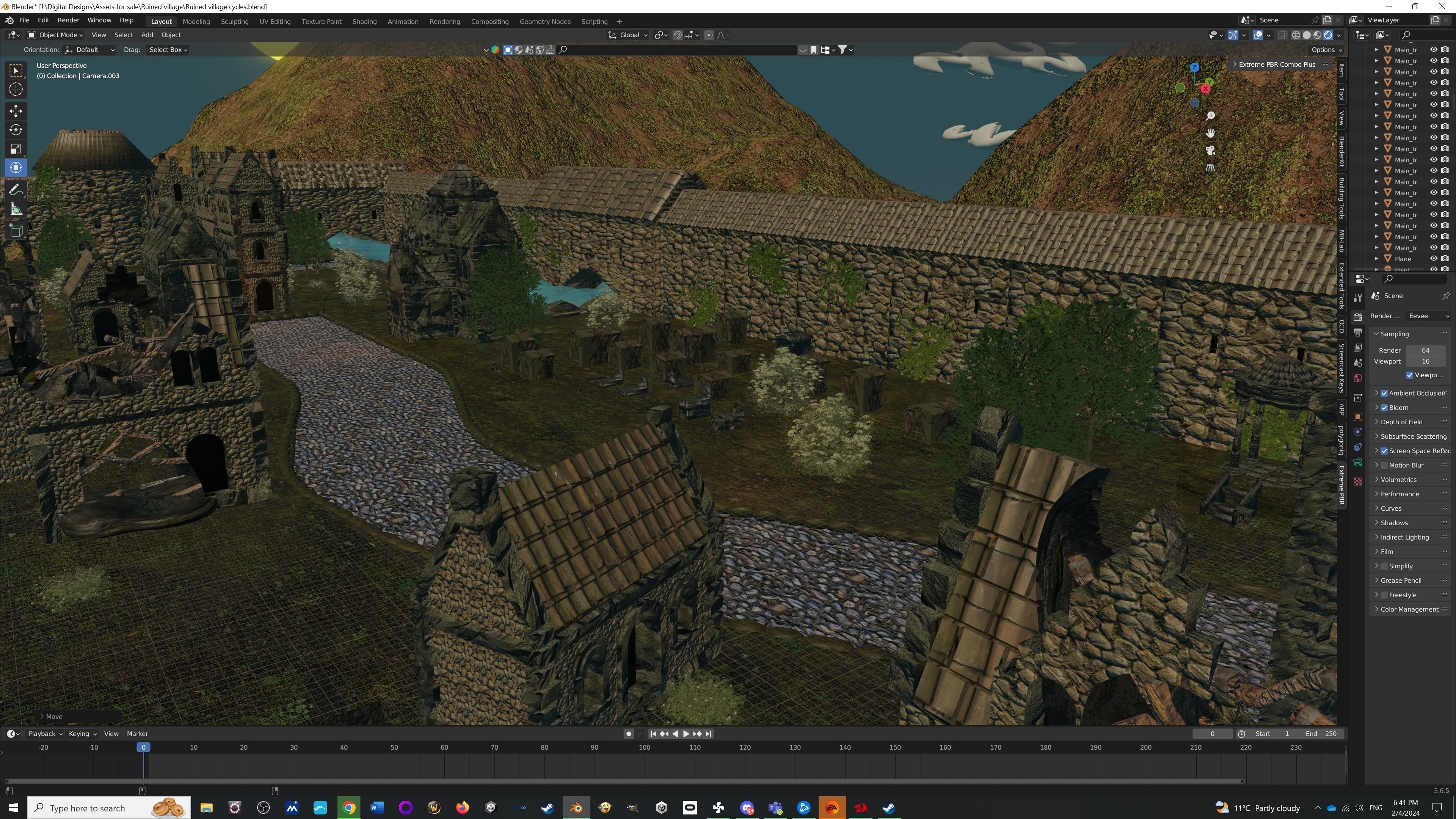Select the Cursor tool in left toolbar
This screenshot has height=819, width=1456.
(x=16, y=89)
